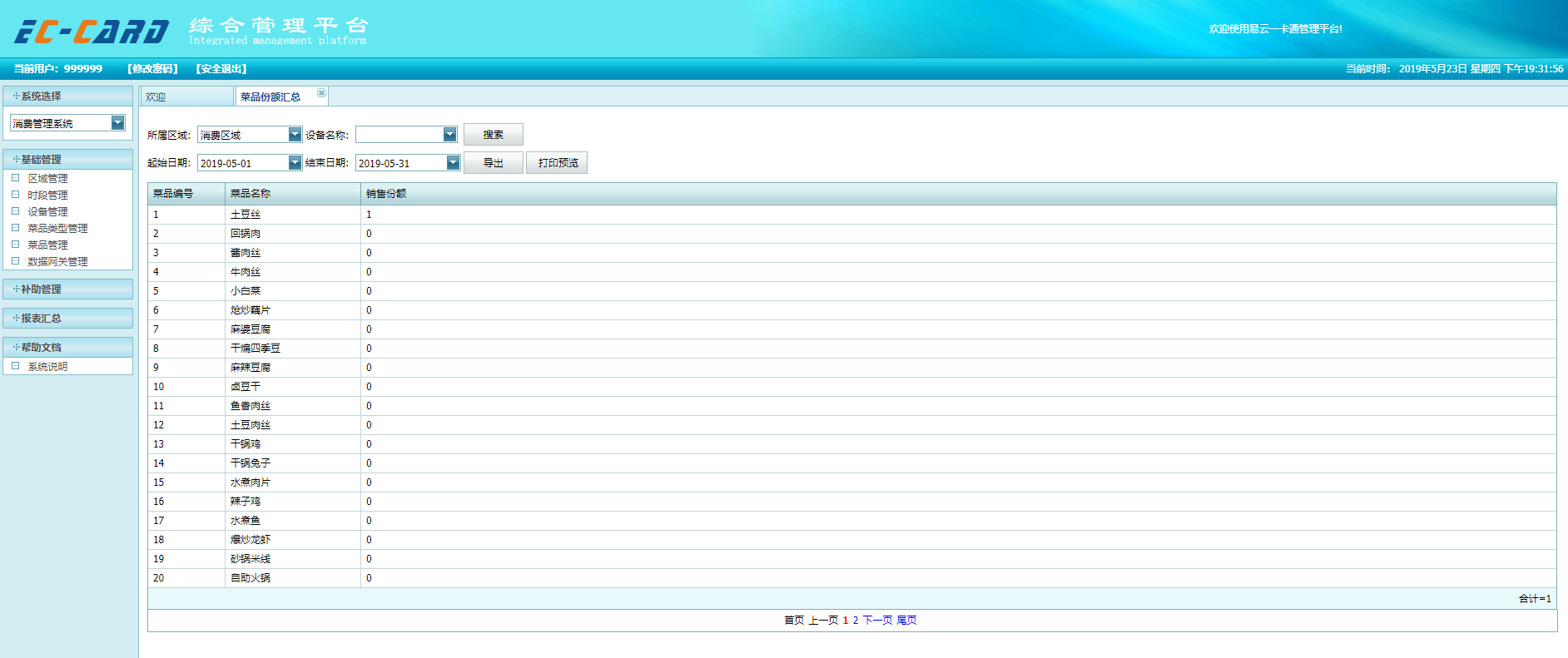Expand the 报表汇总 section
Screen dimensions: 1568x658
pyautogui.click(x=68, y=318)
